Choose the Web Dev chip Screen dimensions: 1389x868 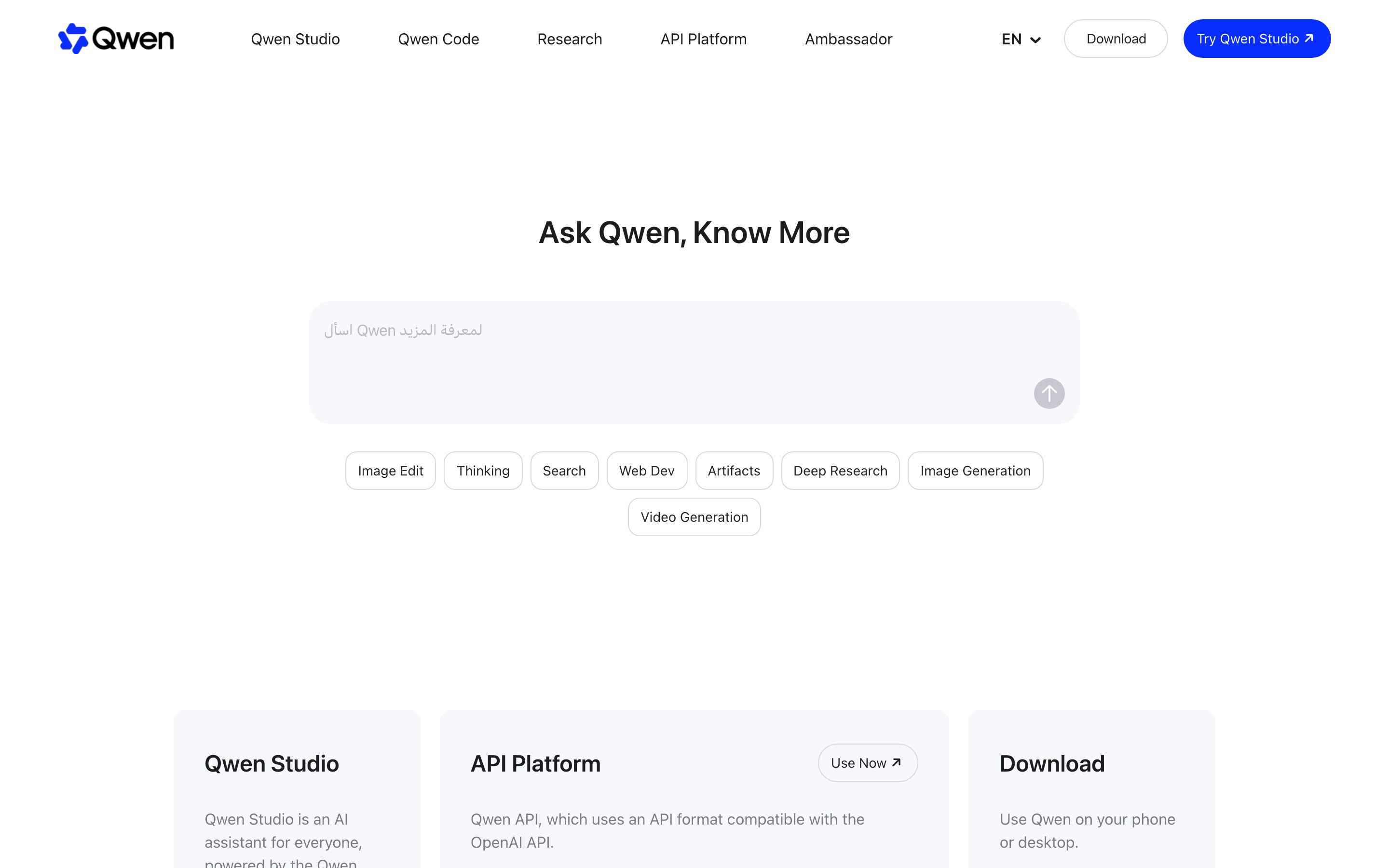[646, 470]
